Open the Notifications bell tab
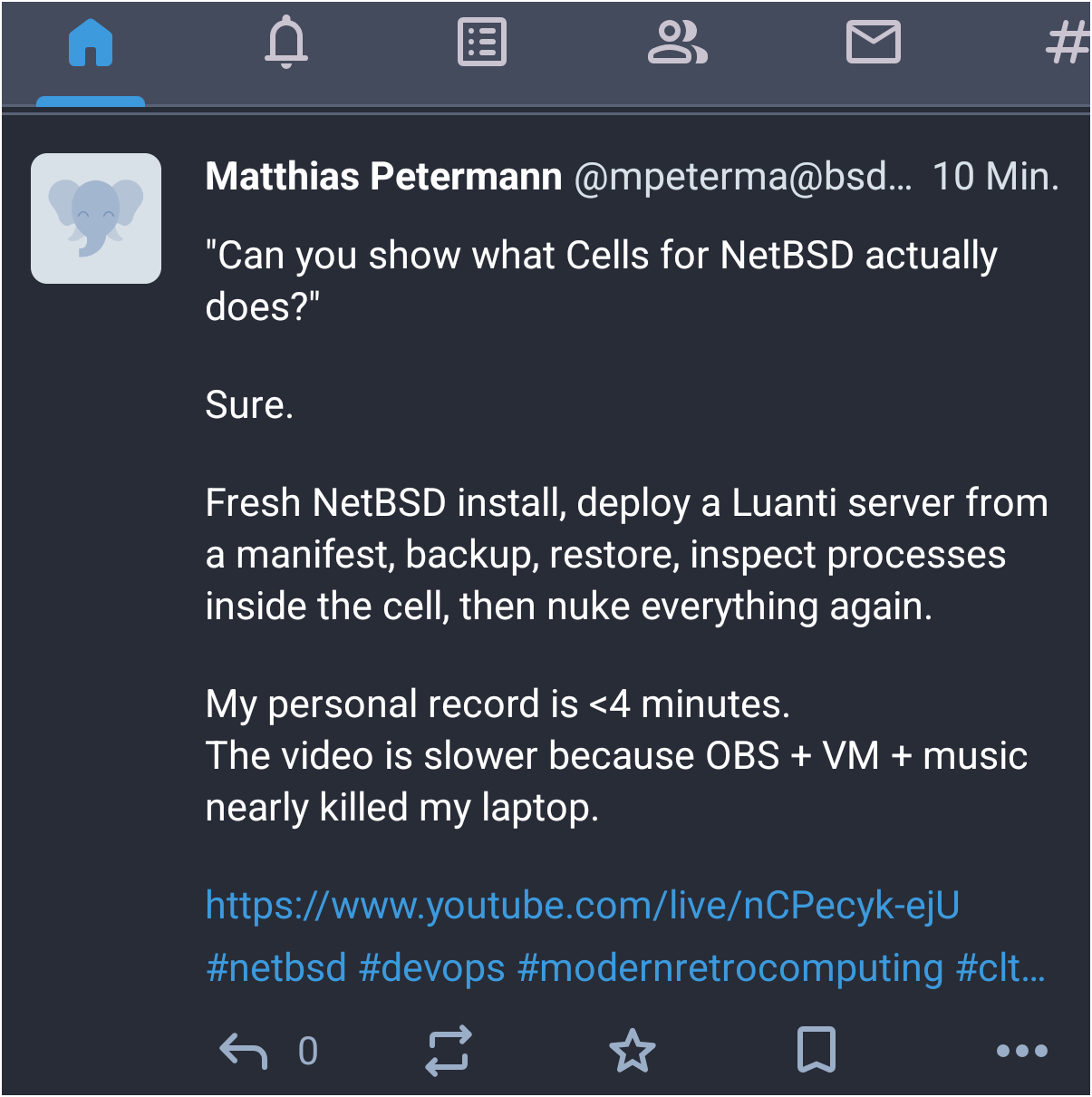1092x1097 pixels. [286, 44]
